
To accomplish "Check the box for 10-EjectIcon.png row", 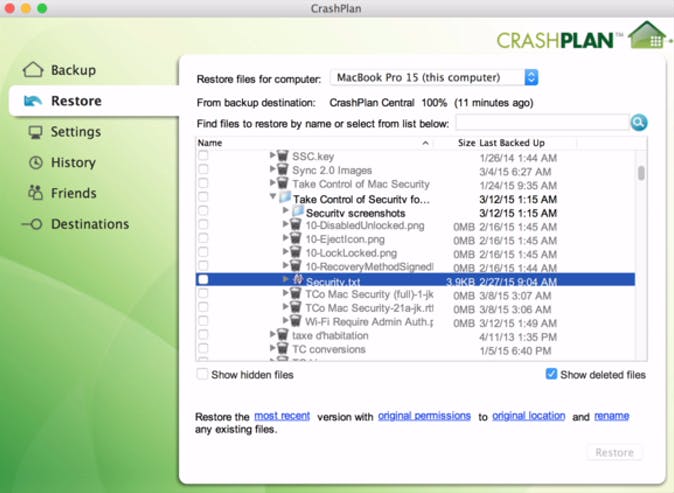I will click(203, 238).
